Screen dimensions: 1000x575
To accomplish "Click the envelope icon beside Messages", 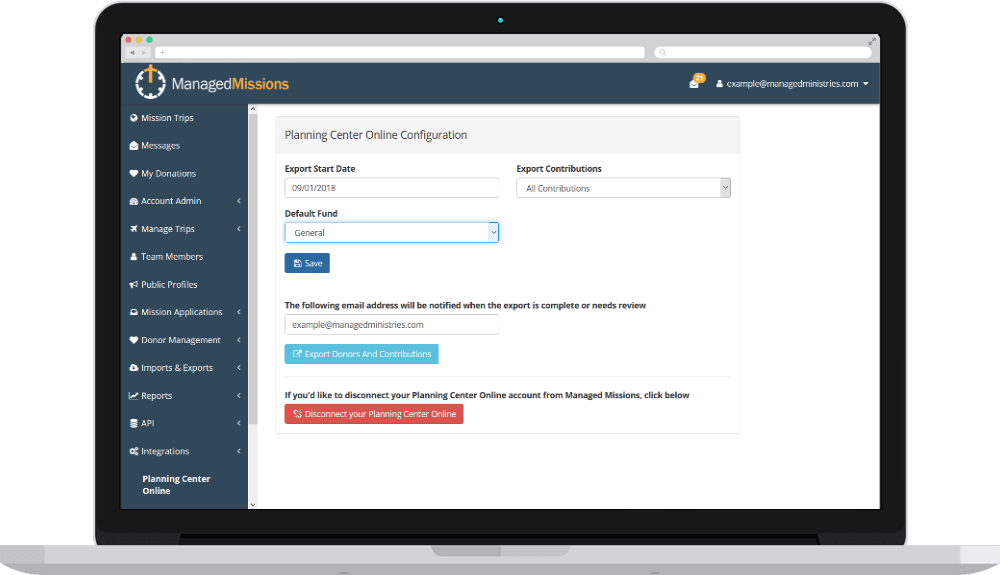I will pyautogui.click(x=133, y=145).
